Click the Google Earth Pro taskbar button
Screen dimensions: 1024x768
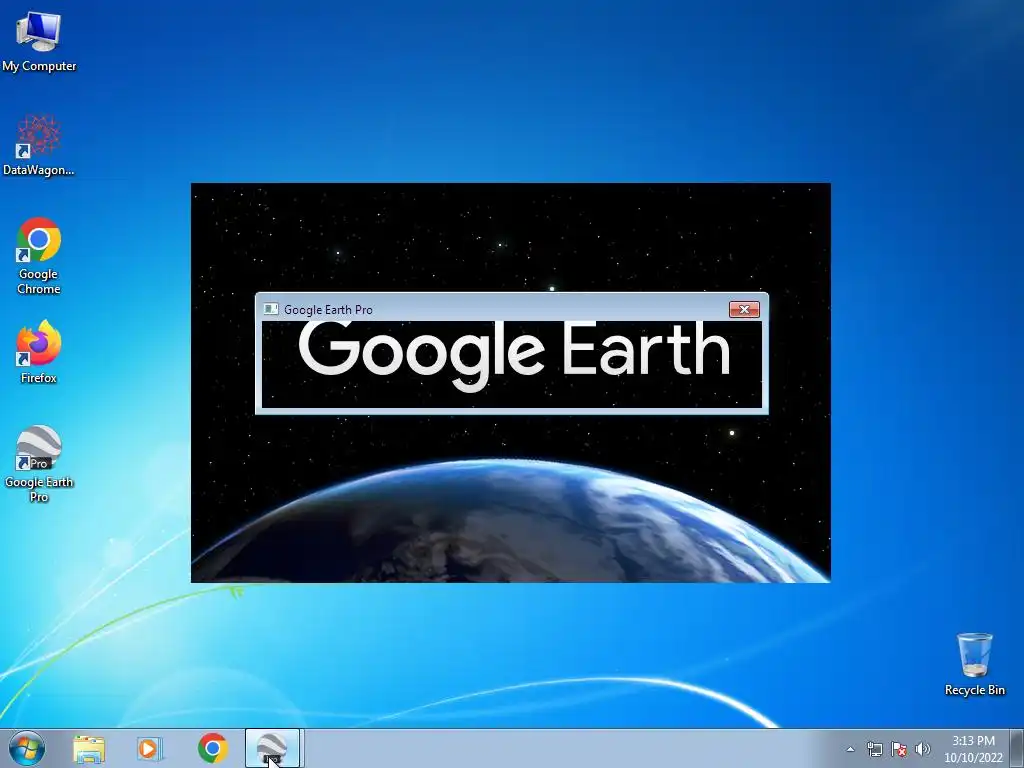pos(272,748)
